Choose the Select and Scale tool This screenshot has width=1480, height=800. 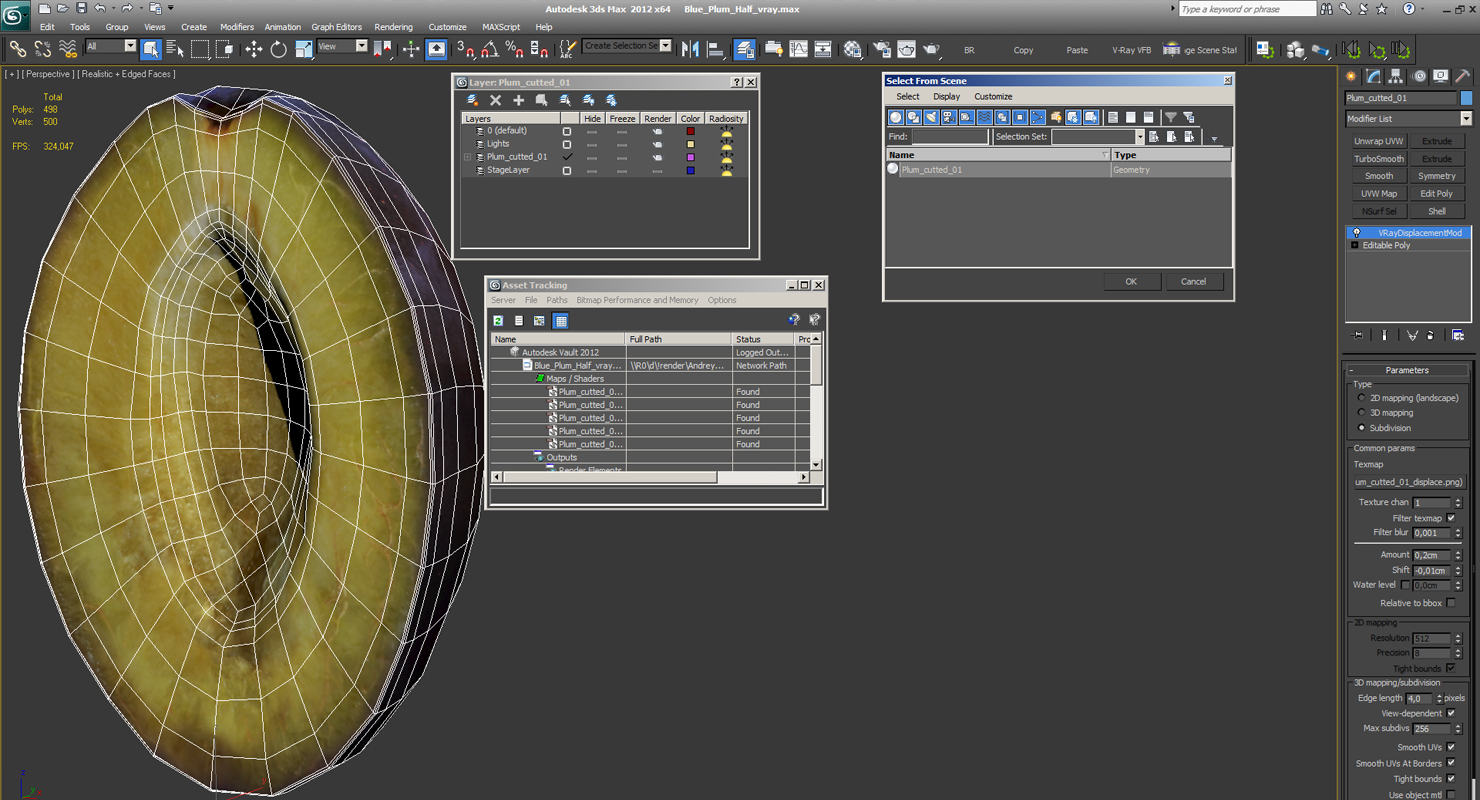coord(303,48)
